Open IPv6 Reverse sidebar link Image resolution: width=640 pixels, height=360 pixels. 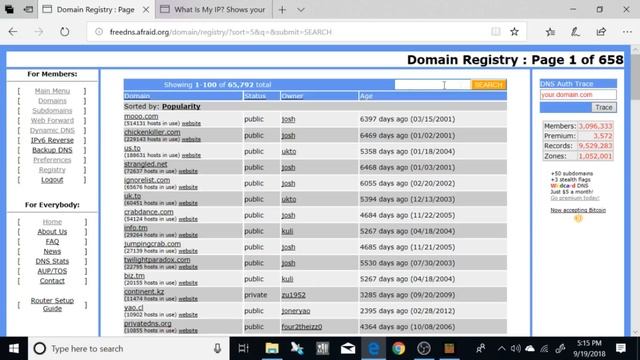[52, 140]
